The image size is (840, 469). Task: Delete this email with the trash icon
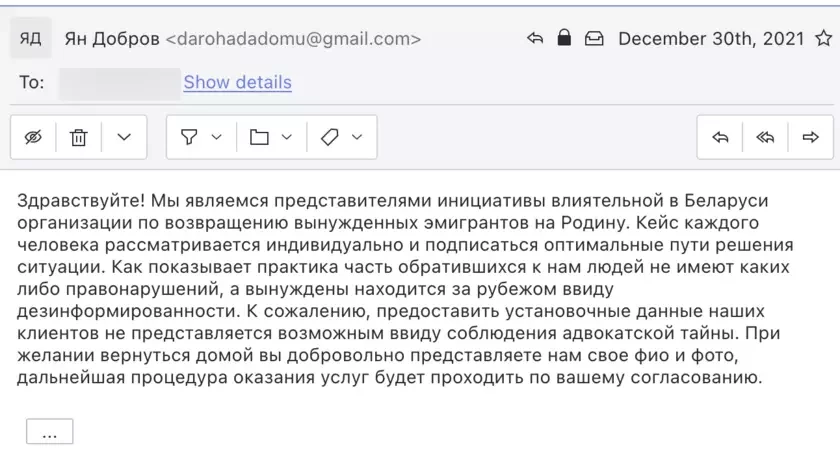(79, 138)
